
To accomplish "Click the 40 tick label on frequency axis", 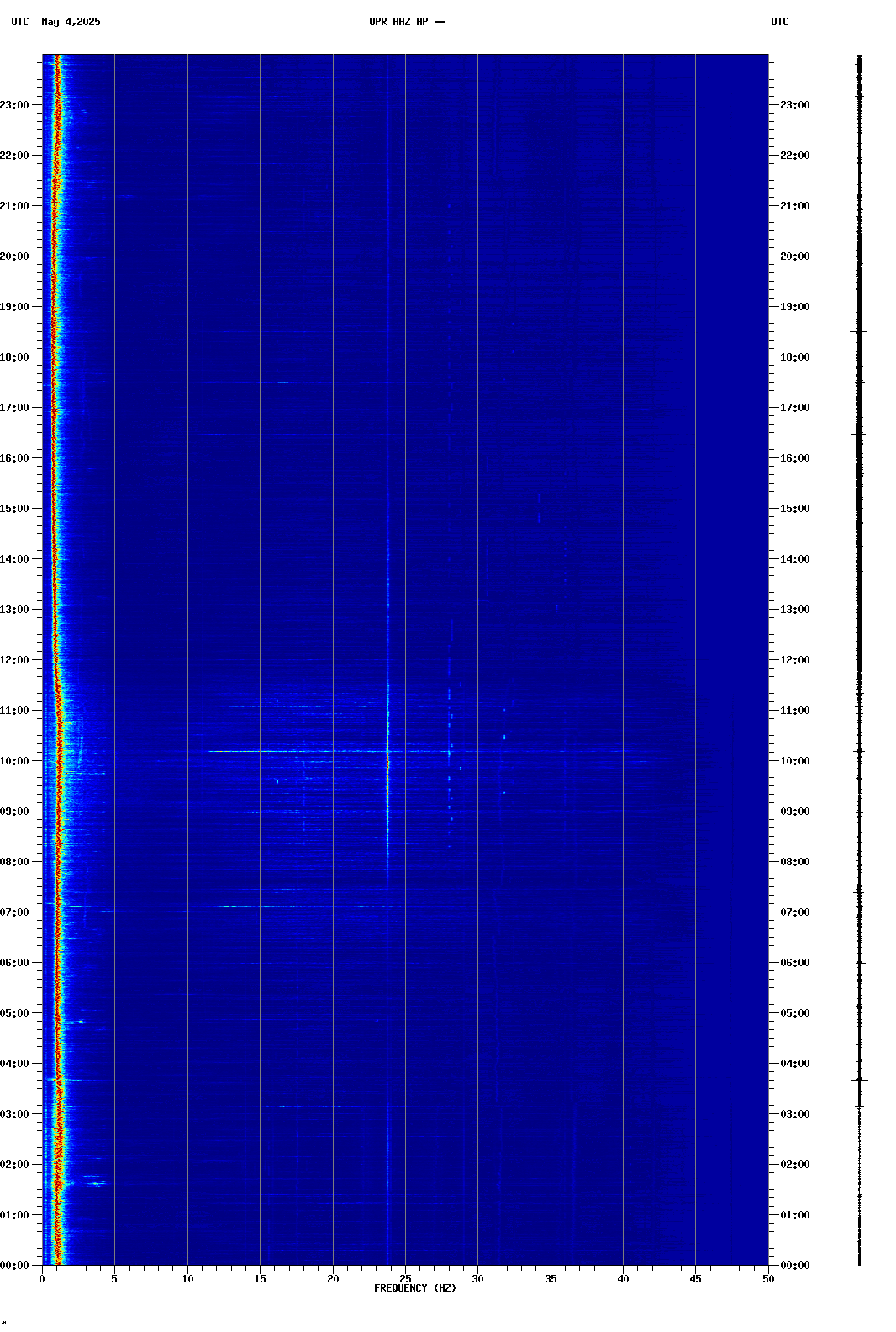I will [x=623, y=1279].
